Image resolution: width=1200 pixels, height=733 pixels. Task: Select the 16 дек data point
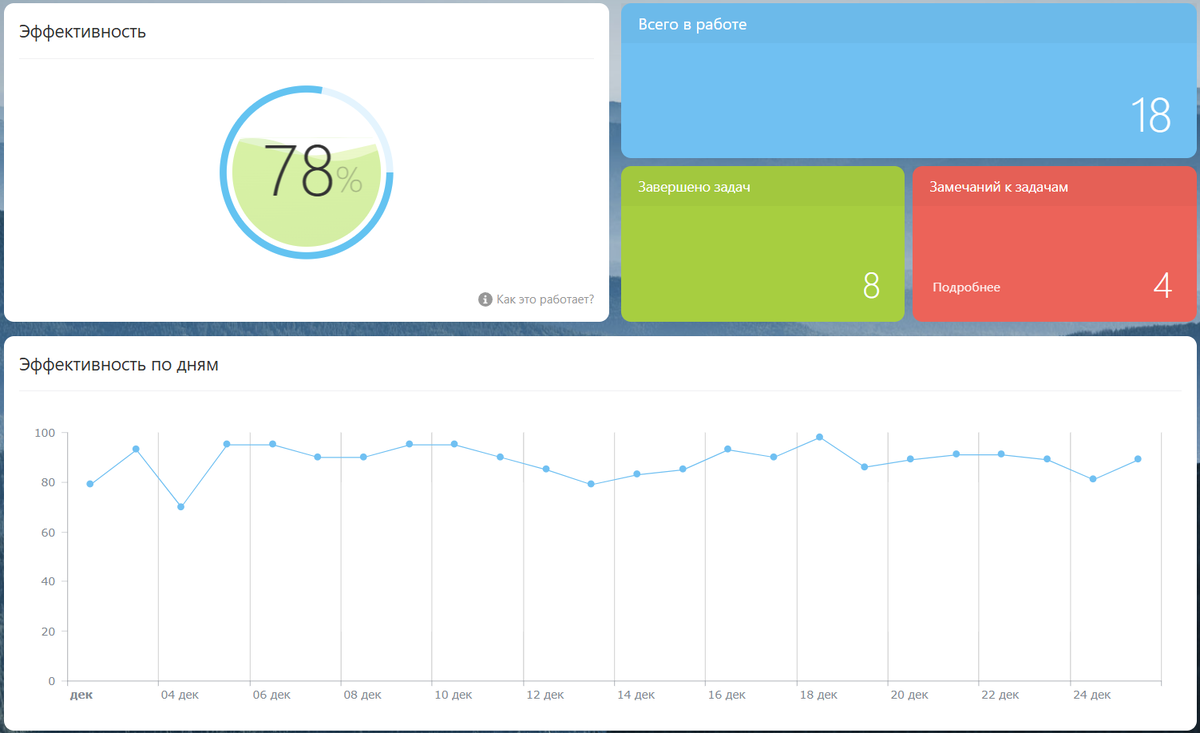(728, 449)
